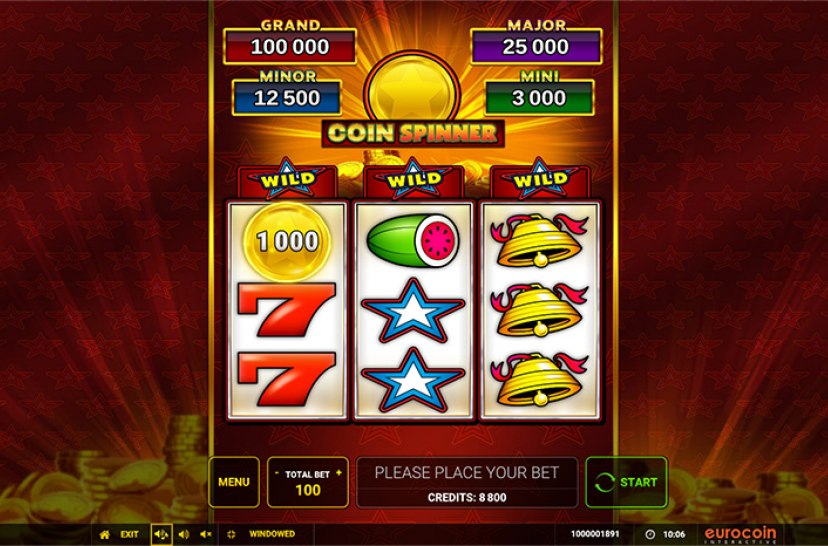Spin the reels with START
Viewport: 828px width, 546px height.
pos(626,482)
